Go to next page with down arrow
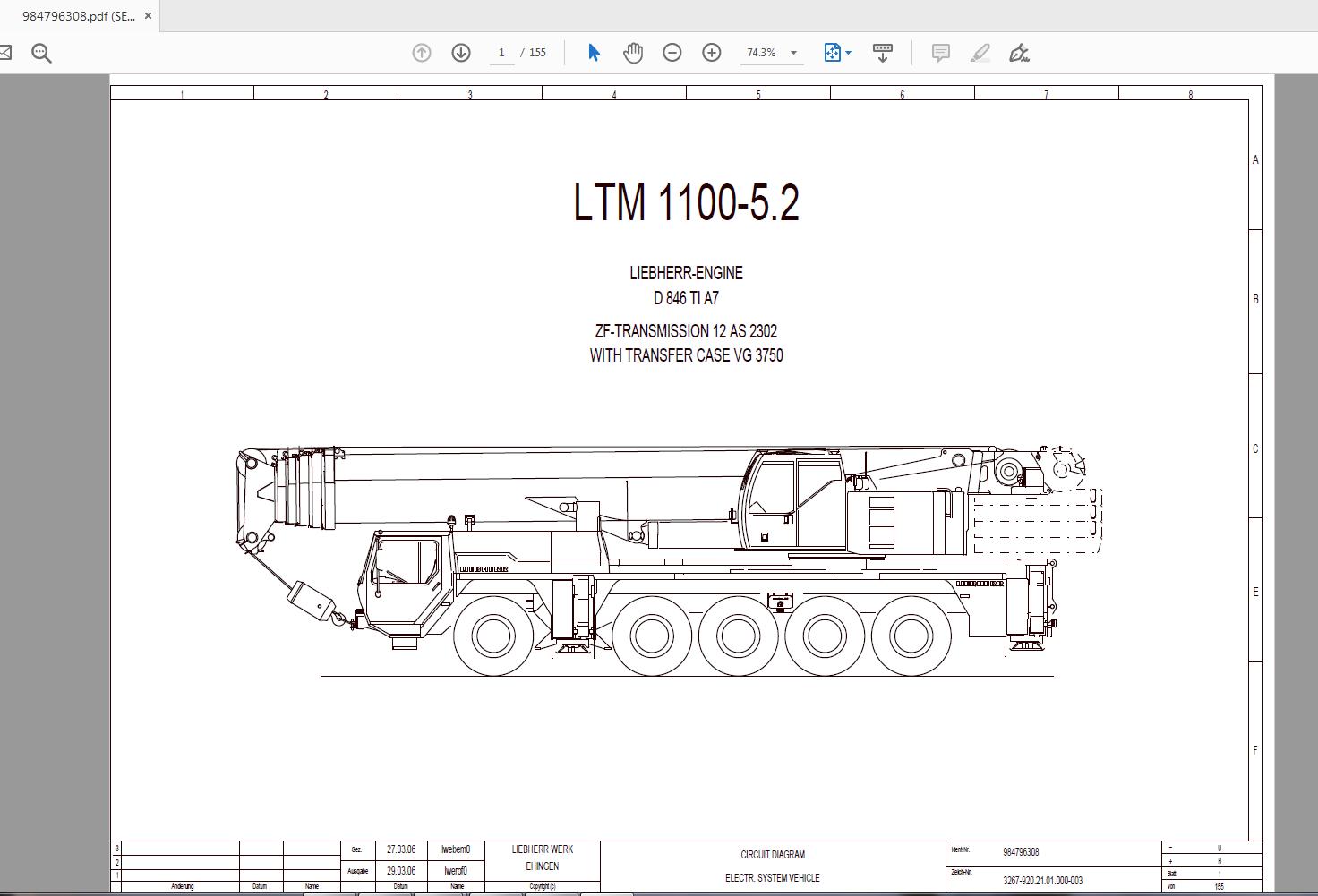The image size is (1318, 896). click(x=461, y=53)
